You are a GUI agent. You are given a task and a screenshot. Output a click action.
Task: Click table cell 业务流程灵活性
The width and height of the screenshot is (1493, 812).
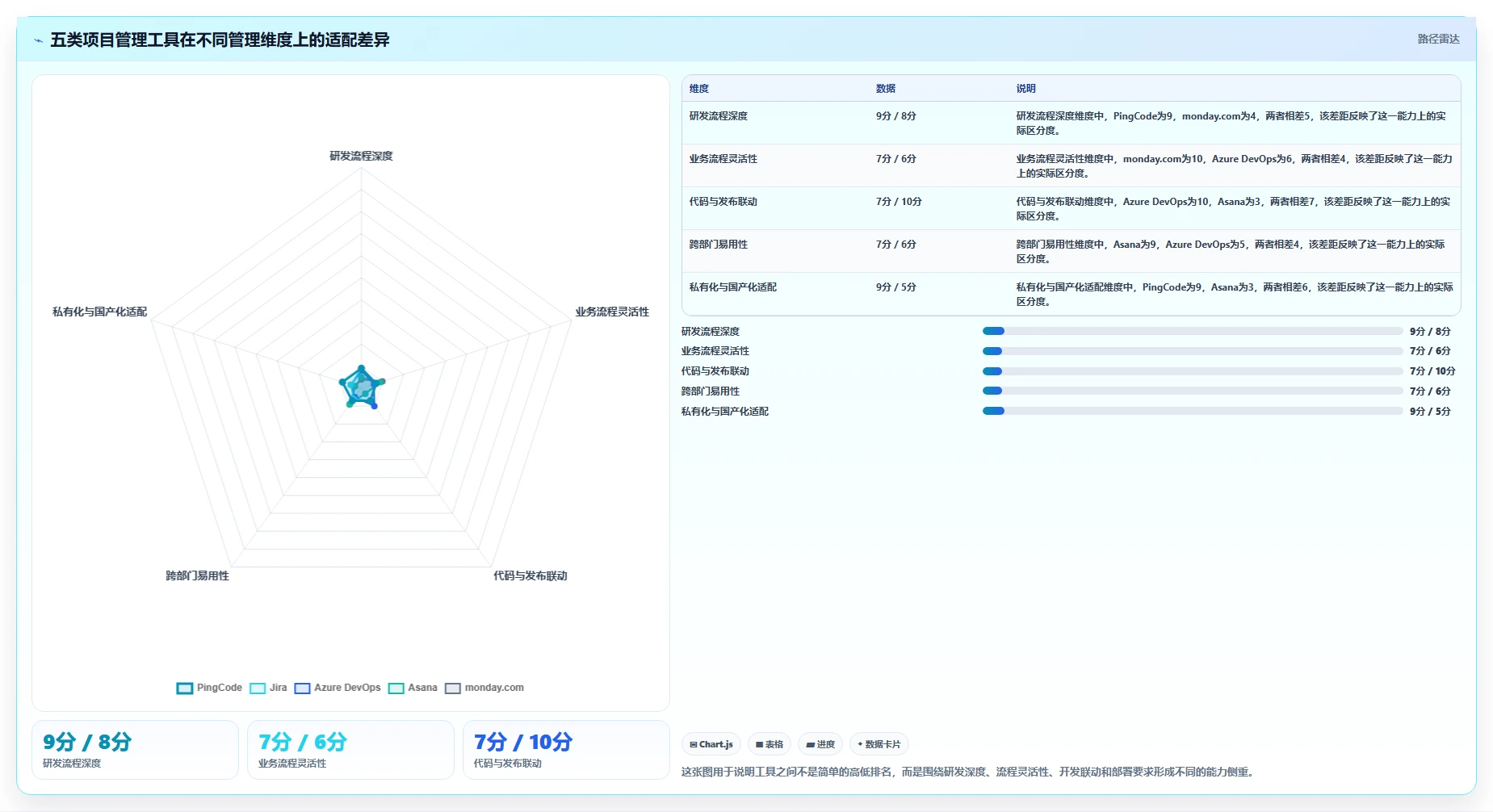point(723,159)
